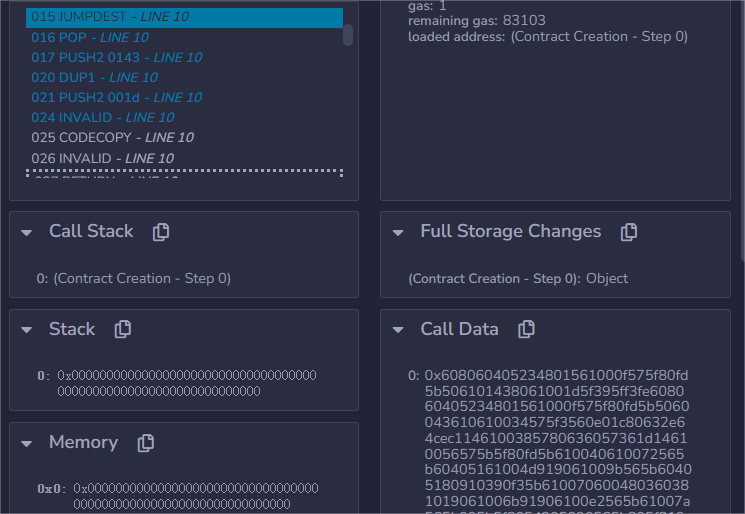The width and height of the screenshot is (745, 514).
Task: Select opcode 021 PUSH2 001d instruction
Action: [116, 97]
